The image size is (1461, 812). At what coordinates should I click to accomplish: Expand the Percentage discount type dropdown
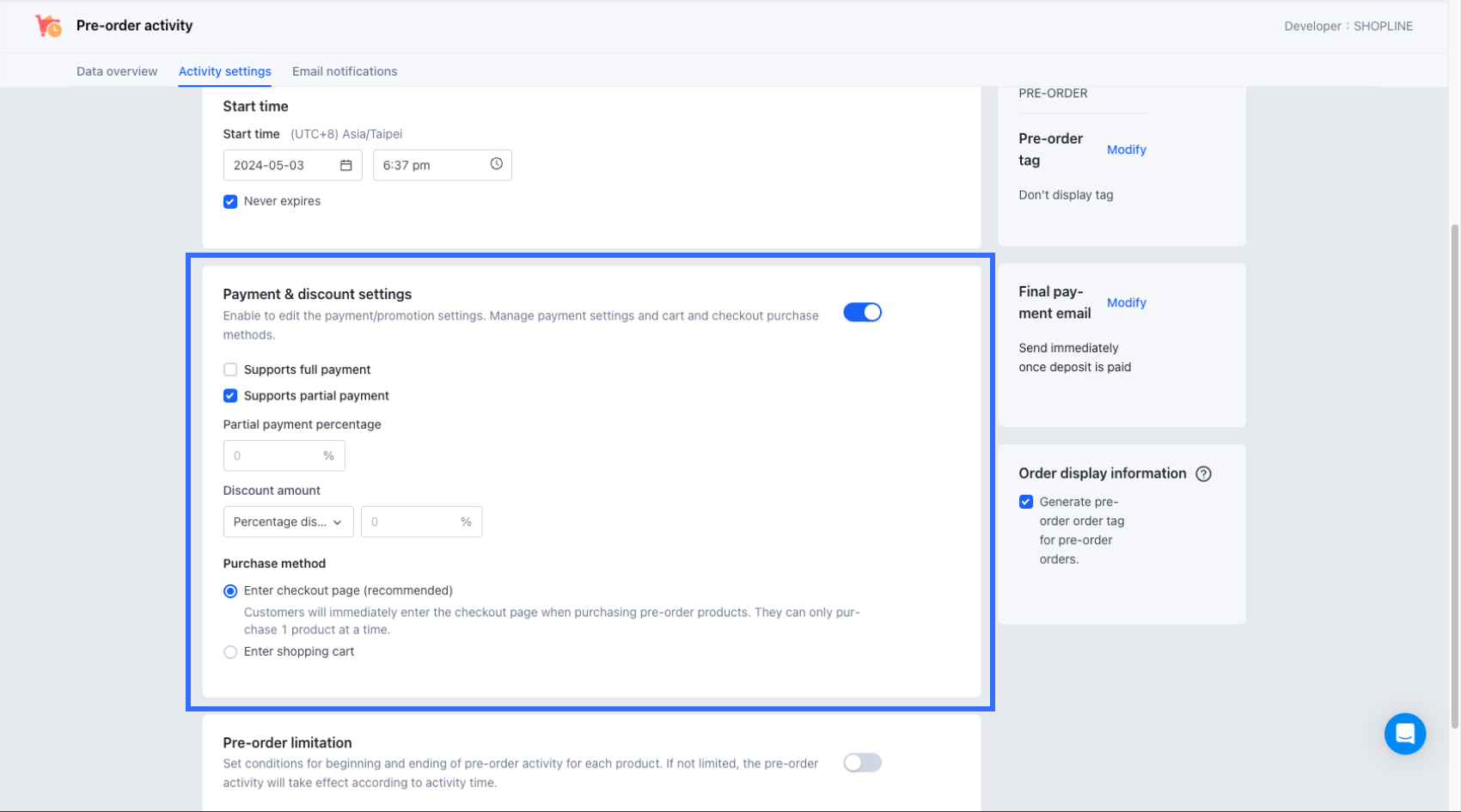[288, 522]
